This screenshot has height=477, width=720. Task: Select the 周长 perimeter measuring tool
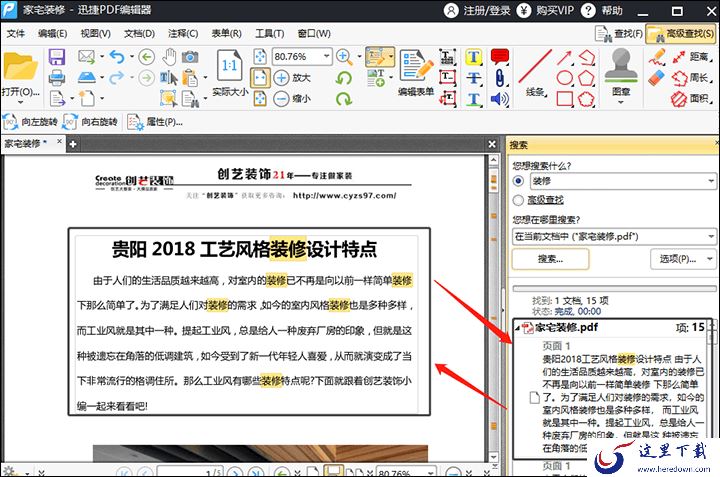(692, 78)
